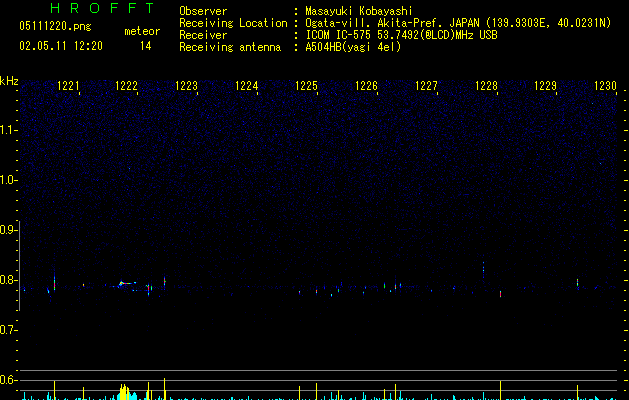
Task: Click the HROFFT title text
Action: [x=102, y=8]
